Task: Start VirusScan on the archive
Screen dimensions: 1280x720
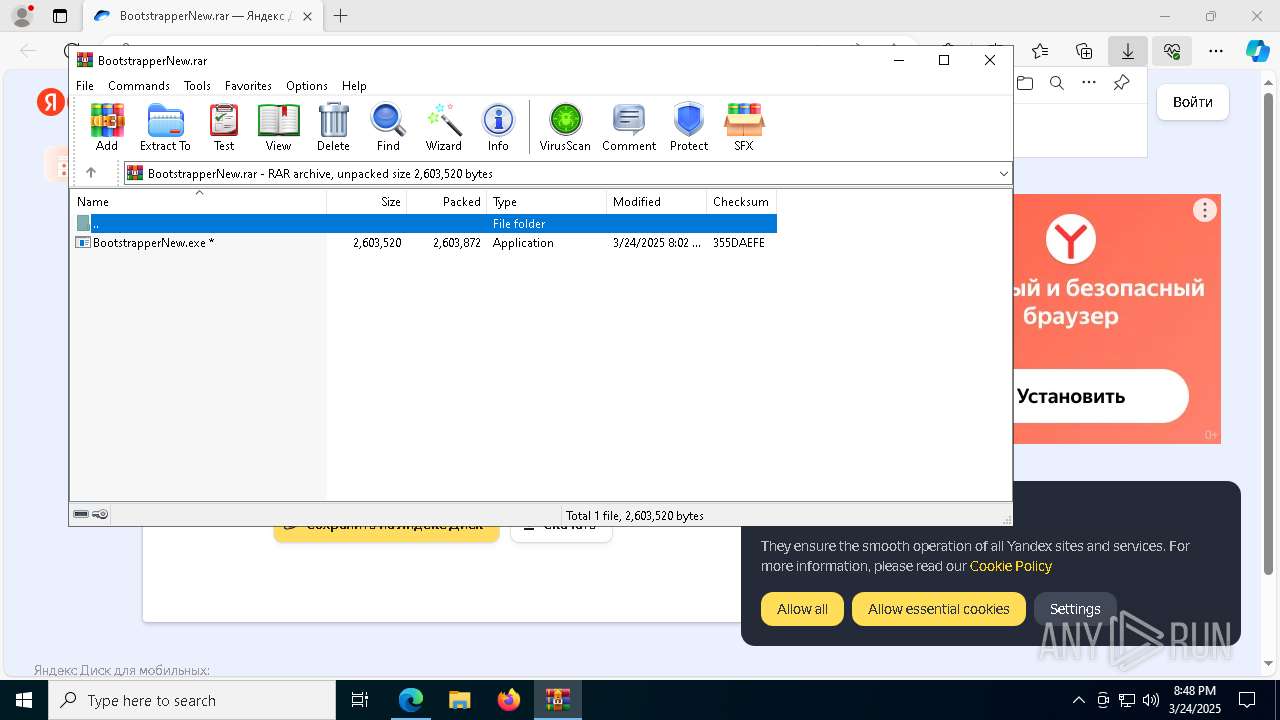Action: click(565, 127)
